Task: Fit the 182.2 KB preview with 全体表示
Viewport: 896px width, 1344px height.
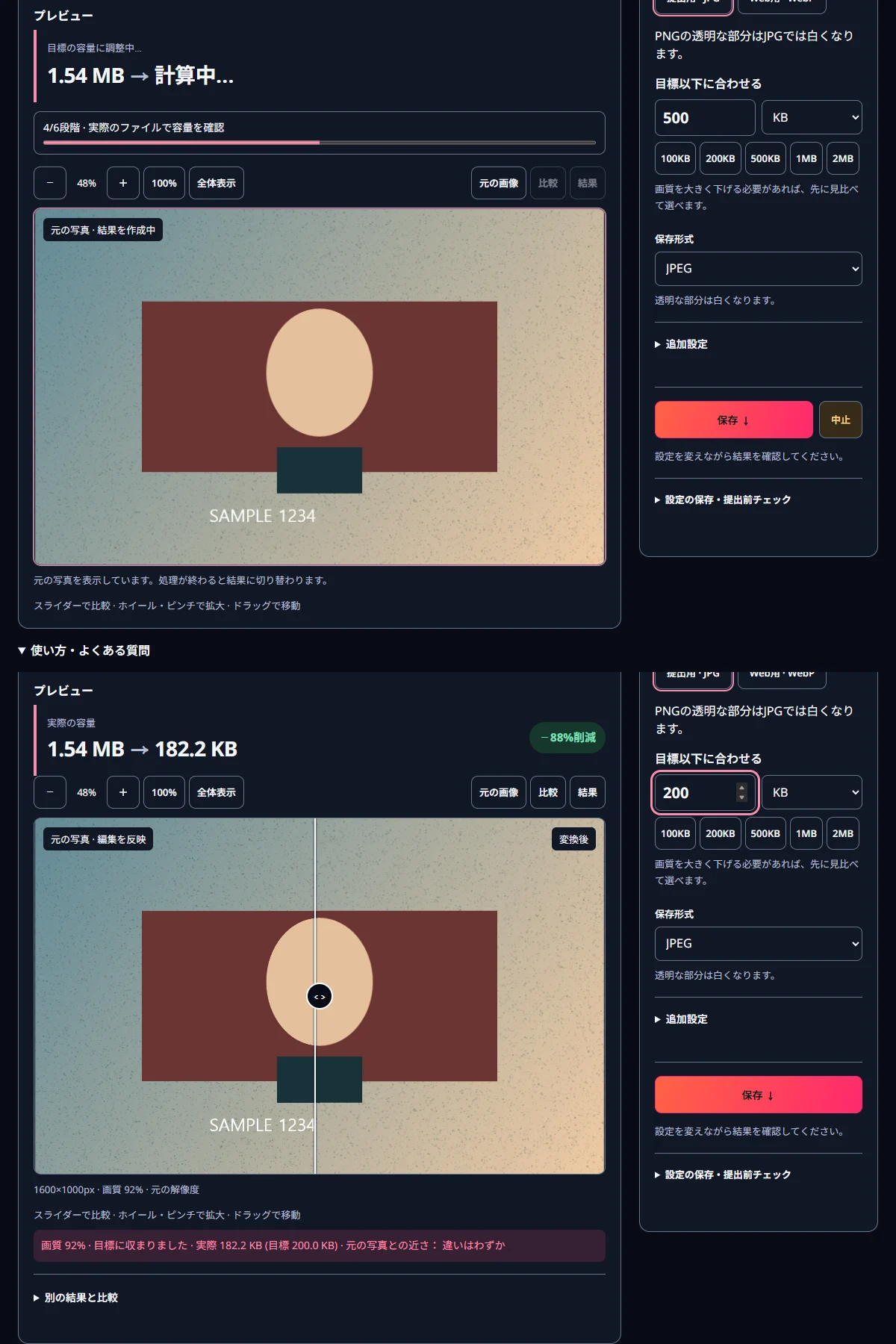Action: (x=217, y=792)
